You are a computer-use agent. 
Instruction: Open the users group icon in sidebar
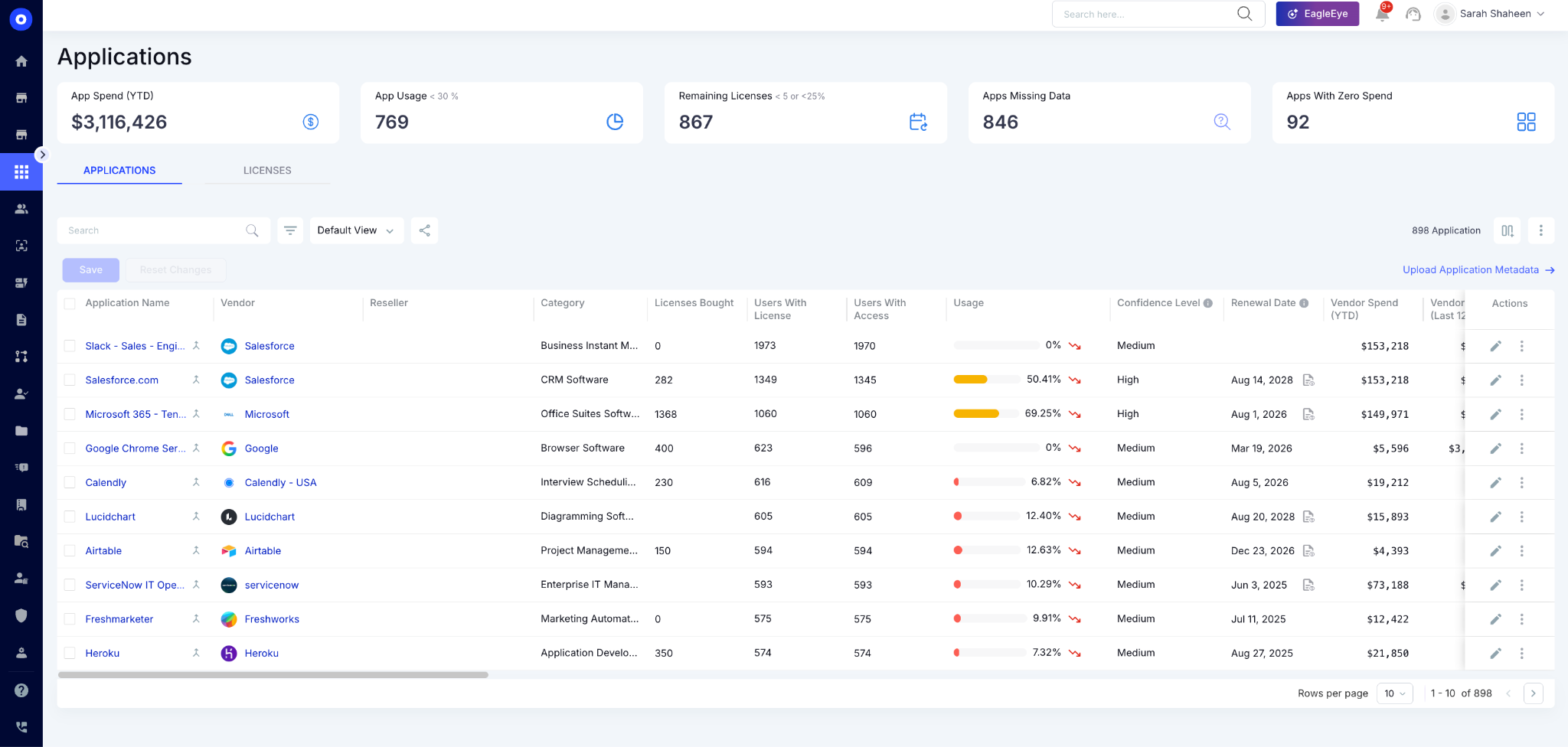click(x=21, y=209)
